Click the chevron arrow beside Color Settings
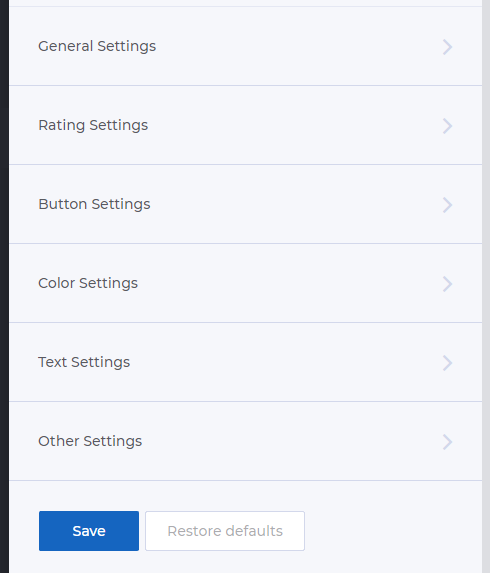The image size is (490, 573). click(x=447, y=284)
